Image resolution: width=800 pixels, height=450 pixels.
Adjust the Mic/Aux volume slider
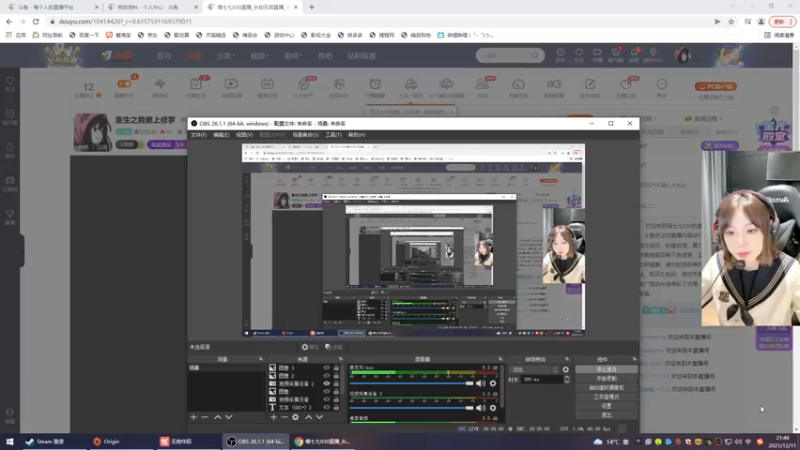[412, 383]
